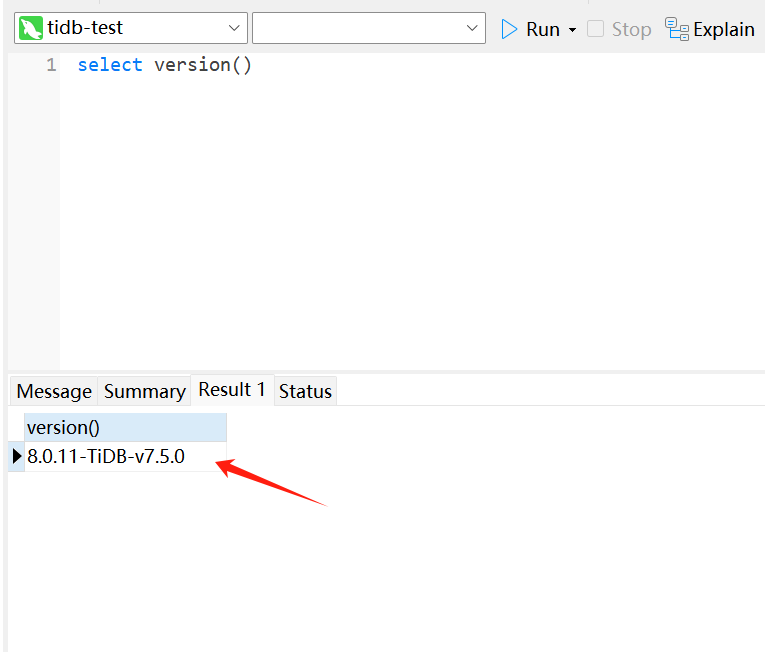Expand the Run options arrow
The width and height of the screenshot is (765, 652).
pos(572,30)
